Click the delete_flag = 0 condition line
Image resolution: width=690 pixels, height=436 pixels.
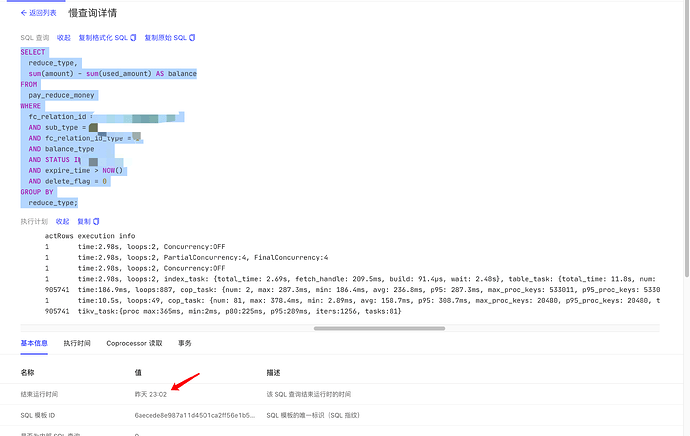[x=67, y=181]
